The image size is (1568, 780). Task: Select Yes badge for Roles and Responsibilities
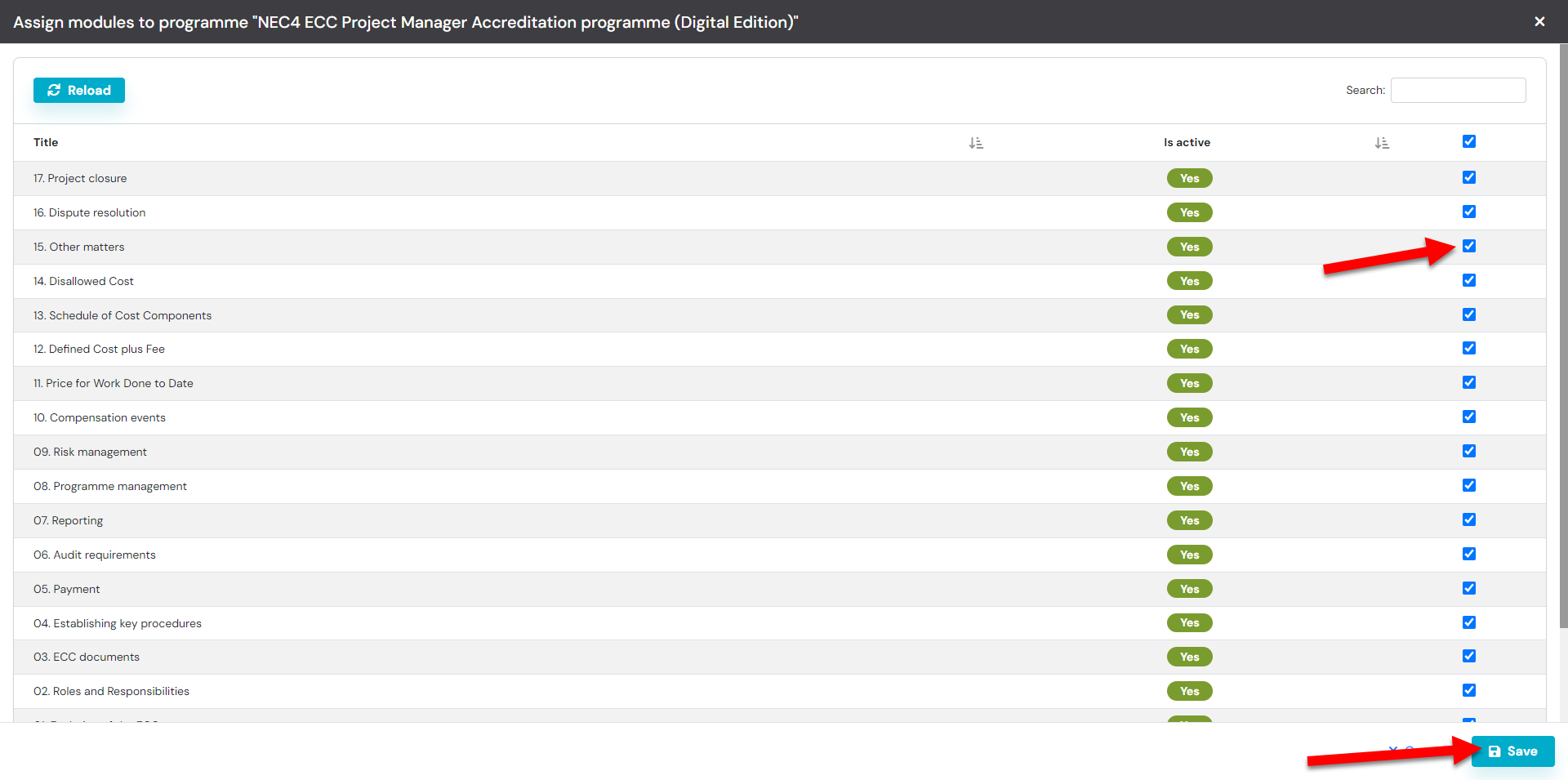(x=1189, y=691)
